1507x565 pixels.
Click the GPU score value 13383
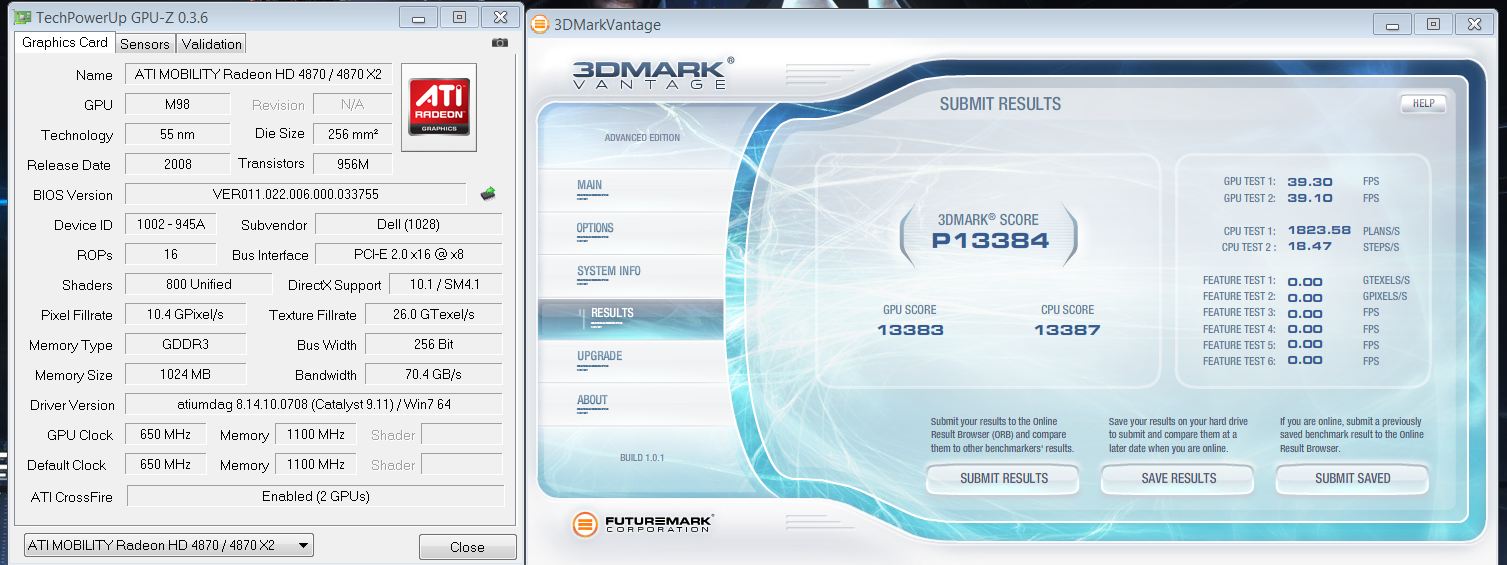click(910, 329)
